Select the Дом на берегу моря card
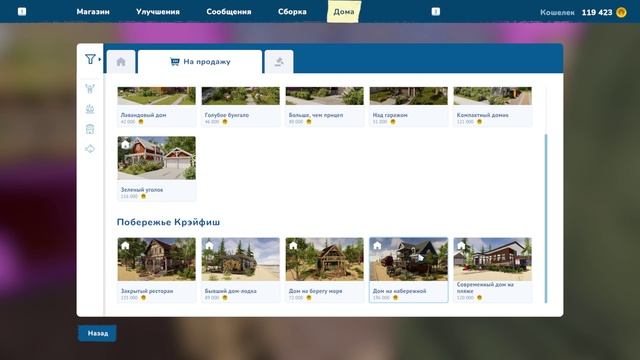Viewport: 640px width, 360px height. [x=324, y=270]
